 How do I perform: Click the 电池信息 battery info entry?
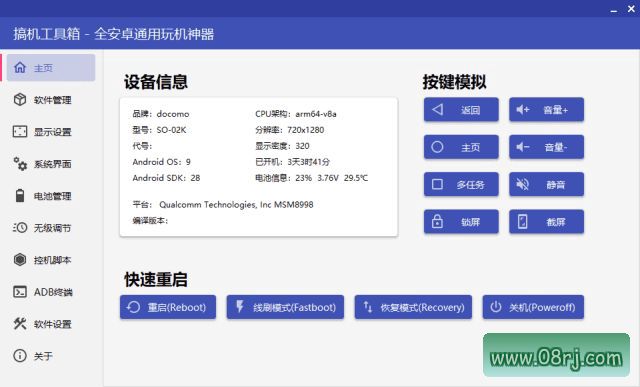[312, 178]
